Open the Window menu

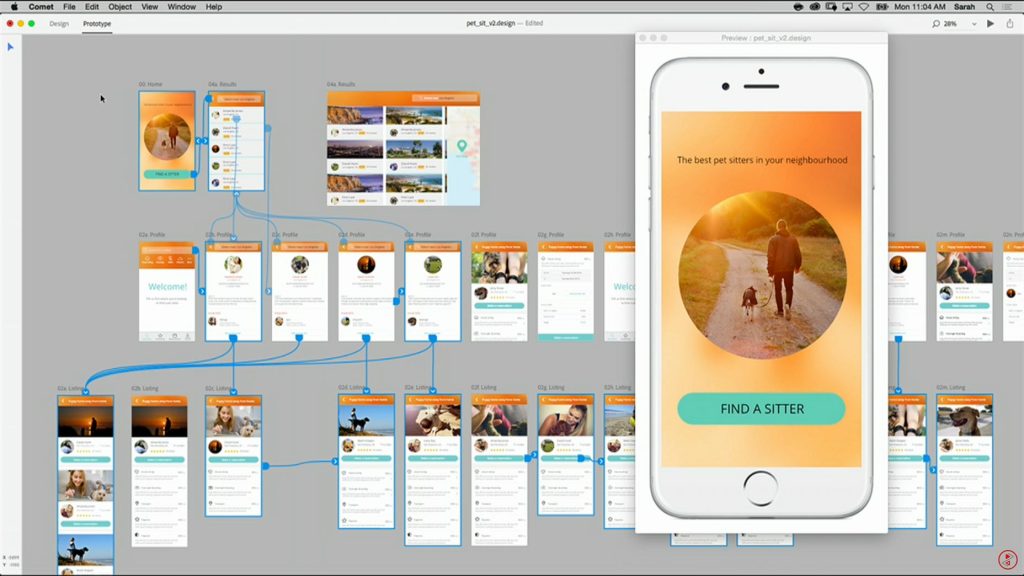point(182,7)
